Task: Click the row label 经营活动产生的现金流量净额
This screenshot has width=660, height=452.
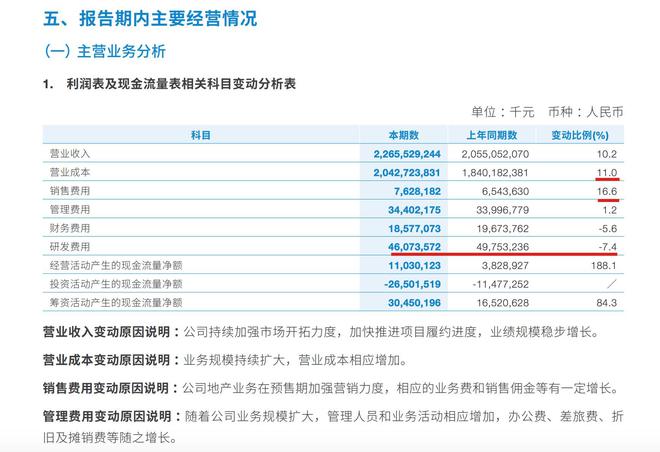Action: coord(116,265)
